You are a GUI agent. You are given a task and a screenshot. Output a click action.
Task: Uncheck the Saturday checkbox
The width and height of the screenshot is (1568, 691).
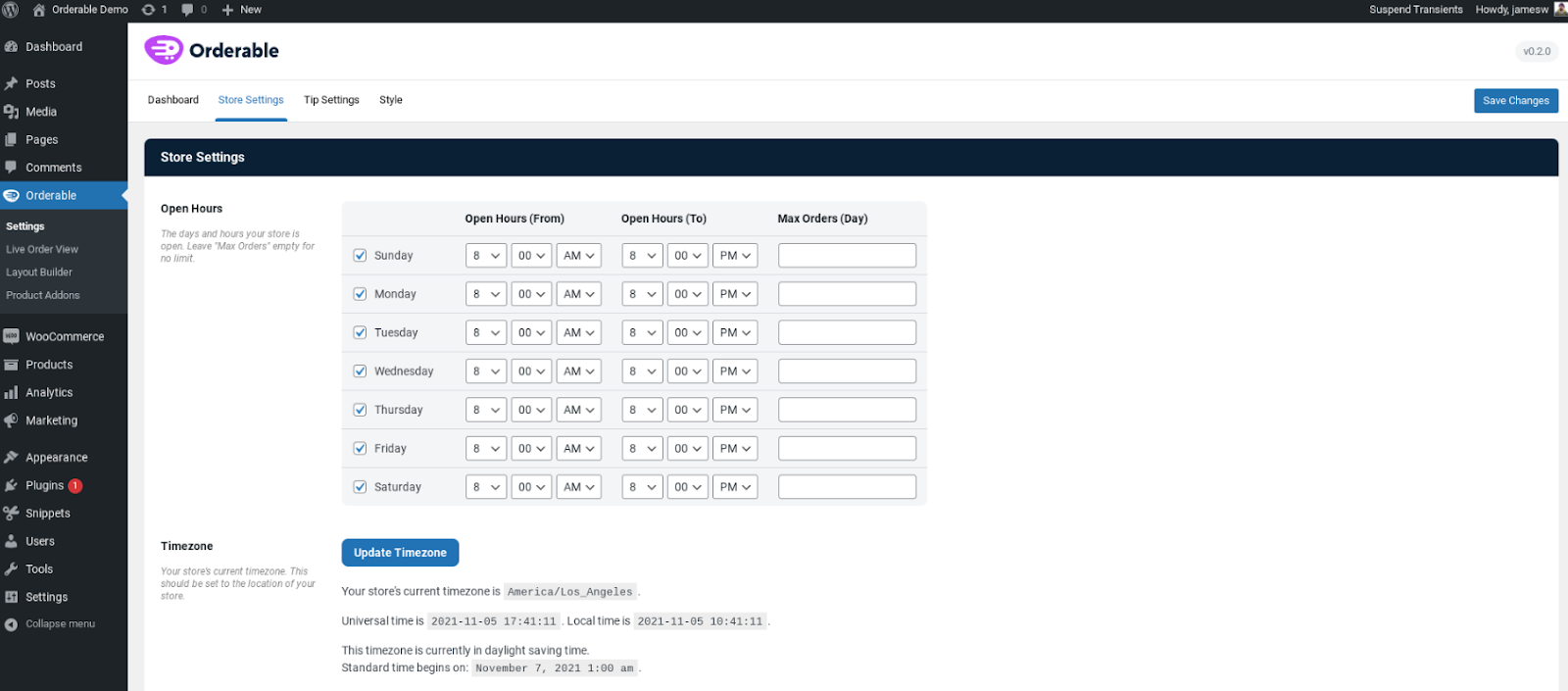click(x=360, y=487)
